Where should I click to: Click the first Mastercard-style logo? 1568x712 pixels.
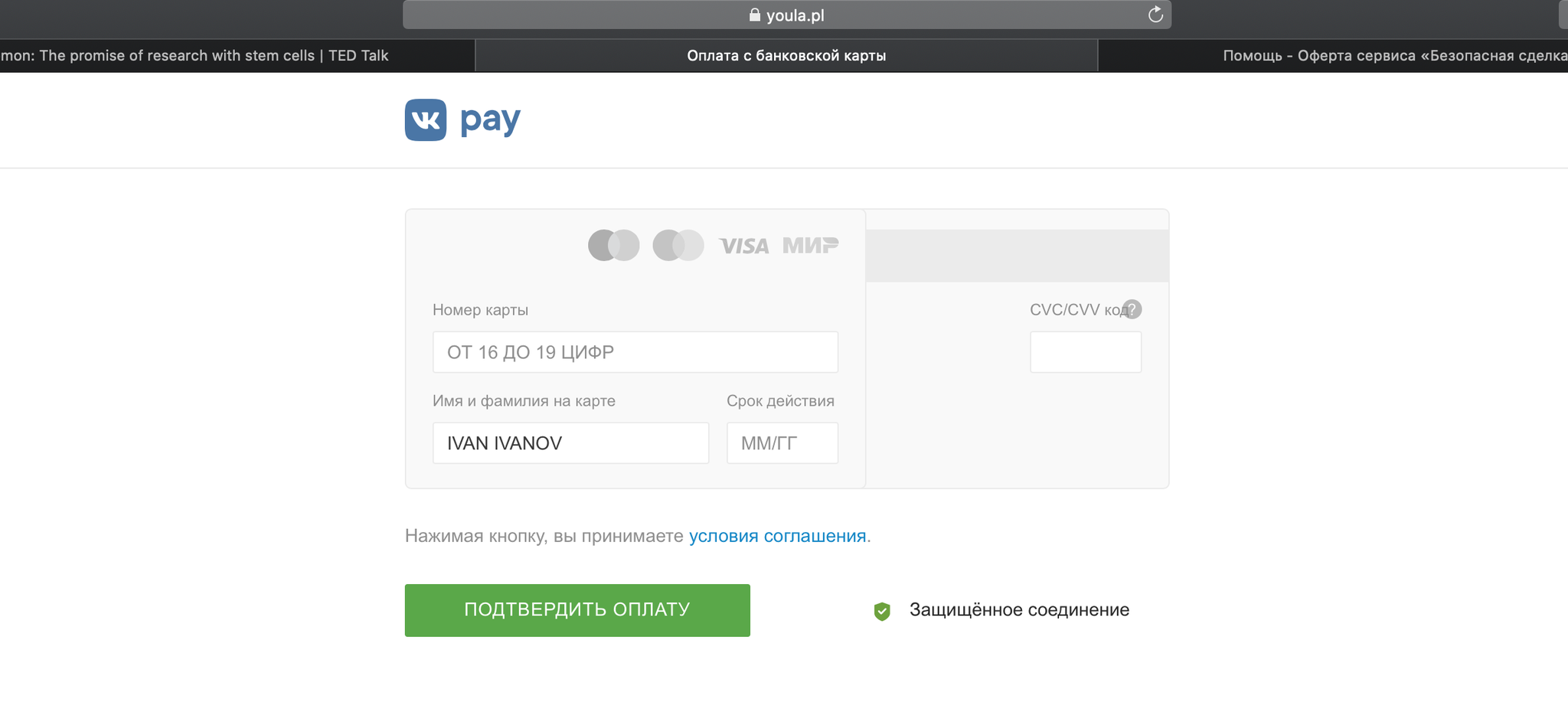614,245
